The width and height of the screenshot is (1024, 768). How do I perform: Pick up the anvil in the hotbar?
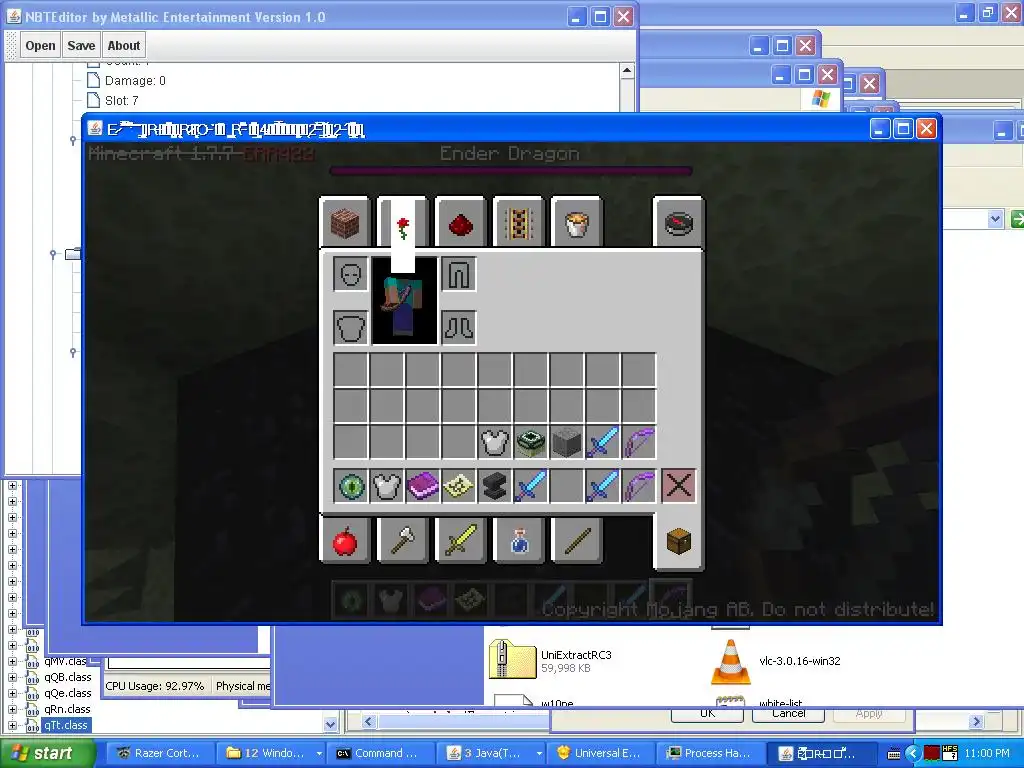pos(494,486)
